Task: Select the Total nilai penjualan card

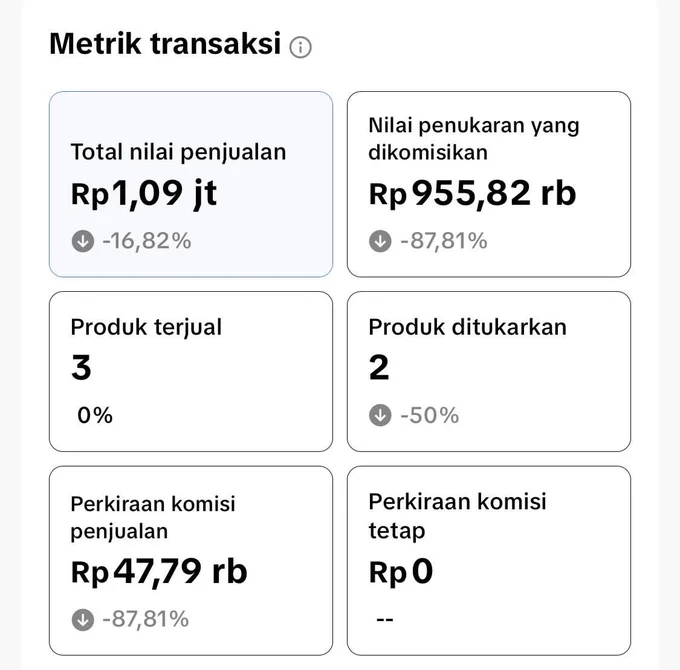Action: point(191,184)
